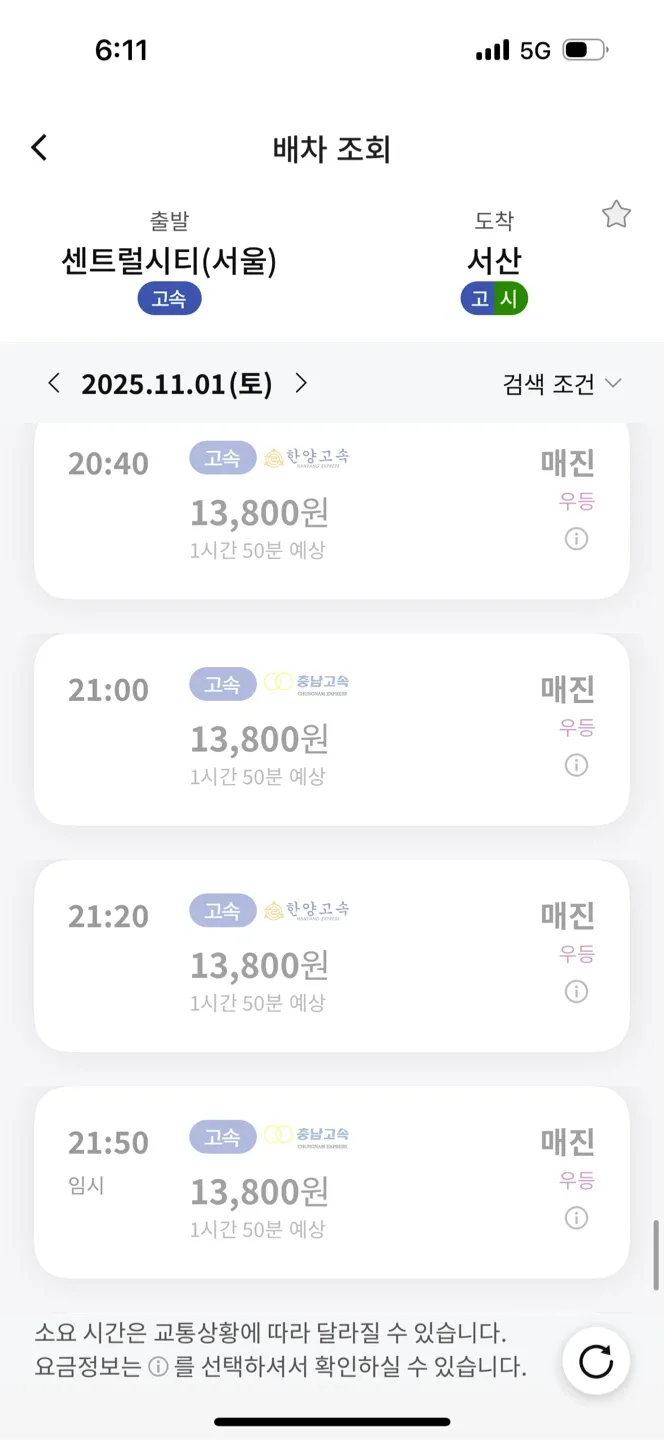The width and height of the screenshot is (664, 1440).
Task: Change departure terminal 센트럴시티(서울)
Action: [x=169, y=261]
